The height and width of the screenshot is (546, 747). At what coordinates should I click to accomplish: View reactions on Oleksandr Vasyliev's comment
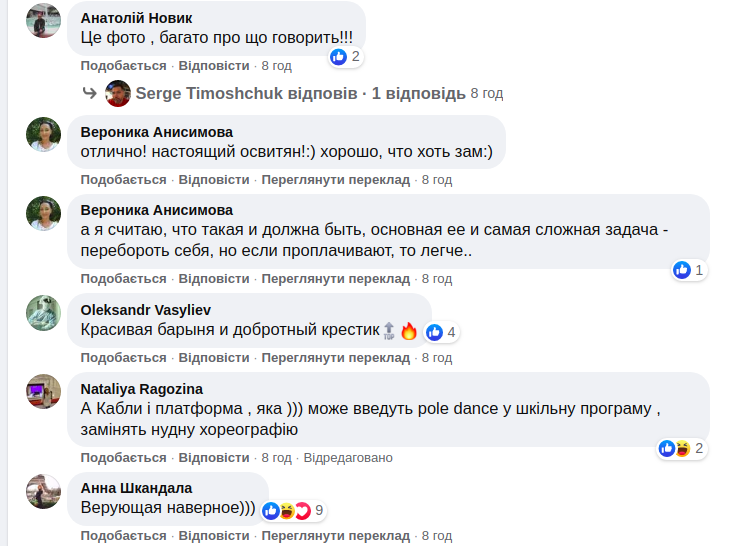pyautogui.click(x=441, y=332)
